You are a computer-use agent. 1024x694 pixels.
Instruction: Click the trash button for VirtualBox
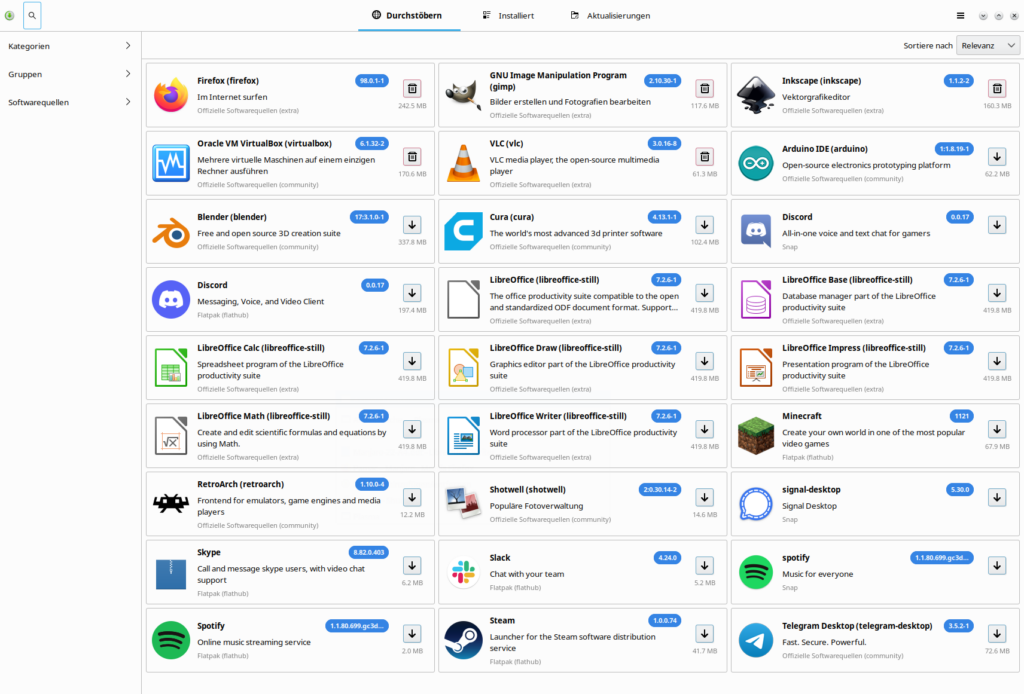click(412, 157)
